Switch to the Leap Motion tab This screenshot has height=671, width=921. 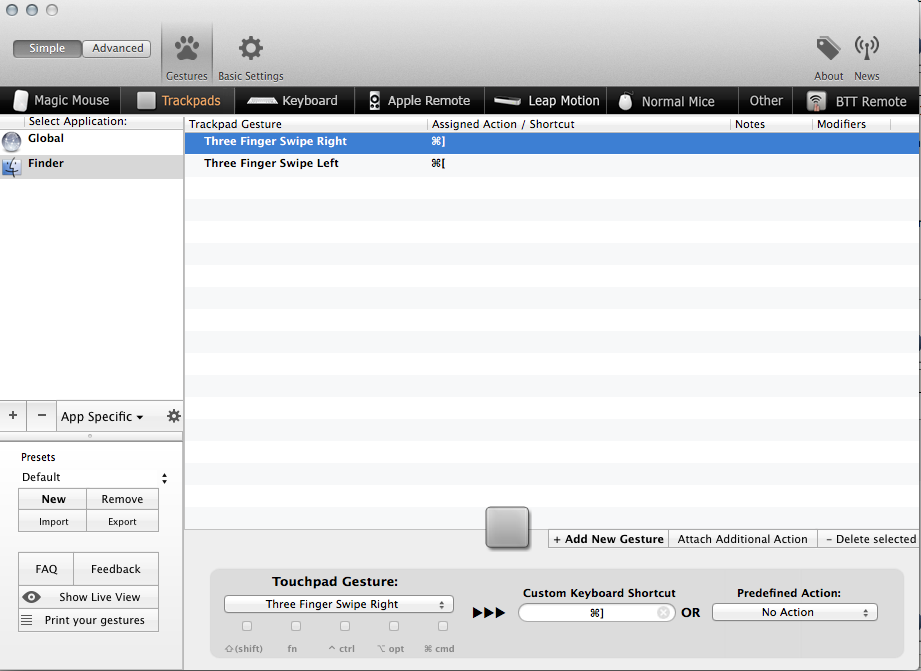(x=546, y=100)
